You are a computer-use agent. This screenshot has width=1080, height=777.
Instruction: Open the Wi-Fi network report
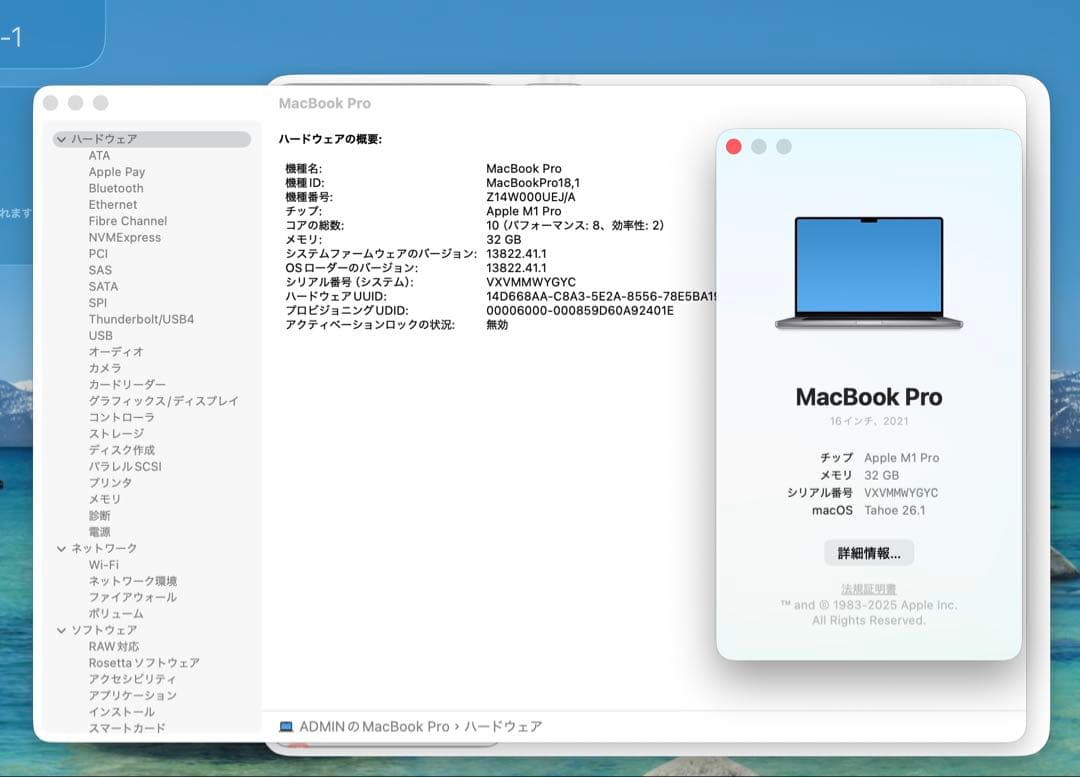(106, 564)
